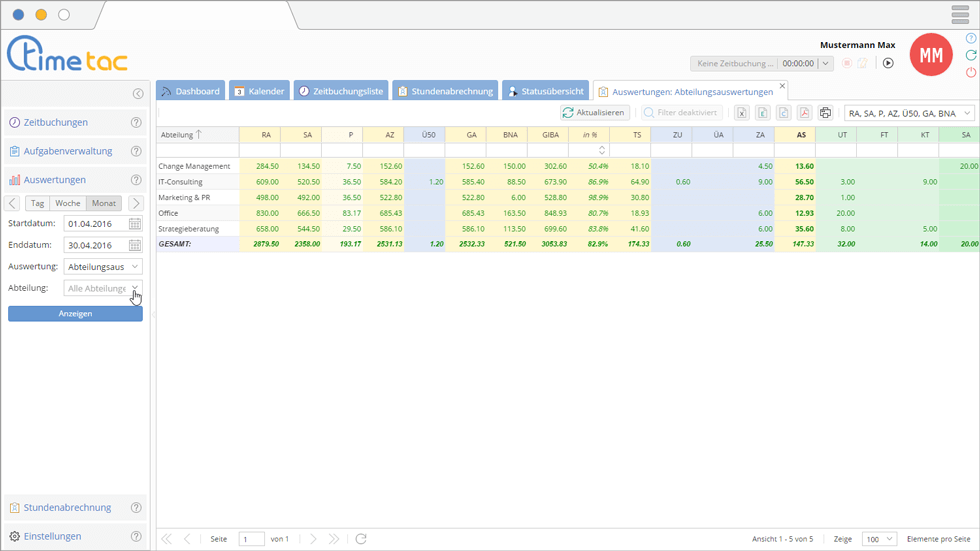Viewport: 980px width, 551px height.
Task: Open the Startdatum calendar picker
Action: click(135, 224)
